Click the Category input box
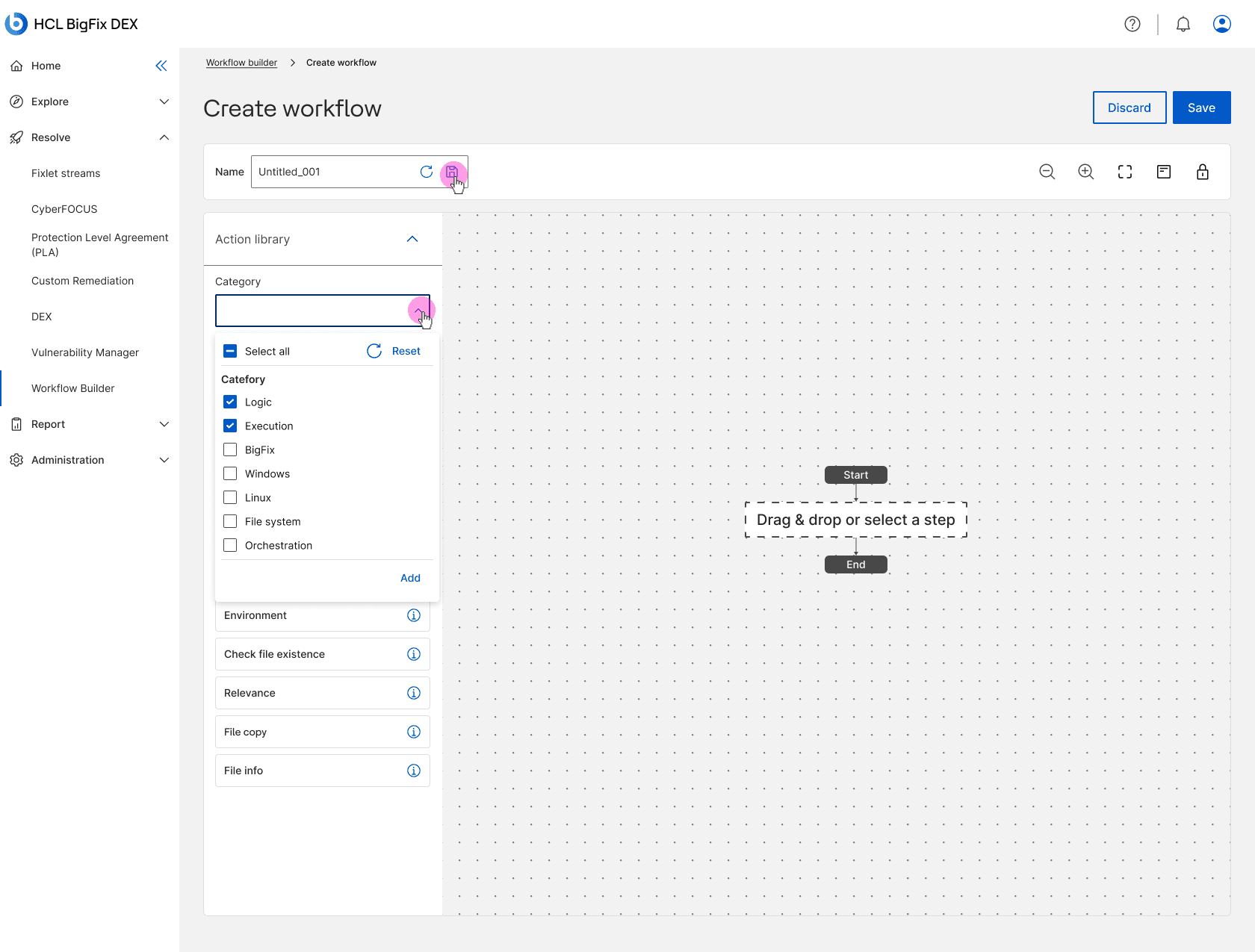Viewport: 1255px width, 952px height. click(x=323, y=311)
